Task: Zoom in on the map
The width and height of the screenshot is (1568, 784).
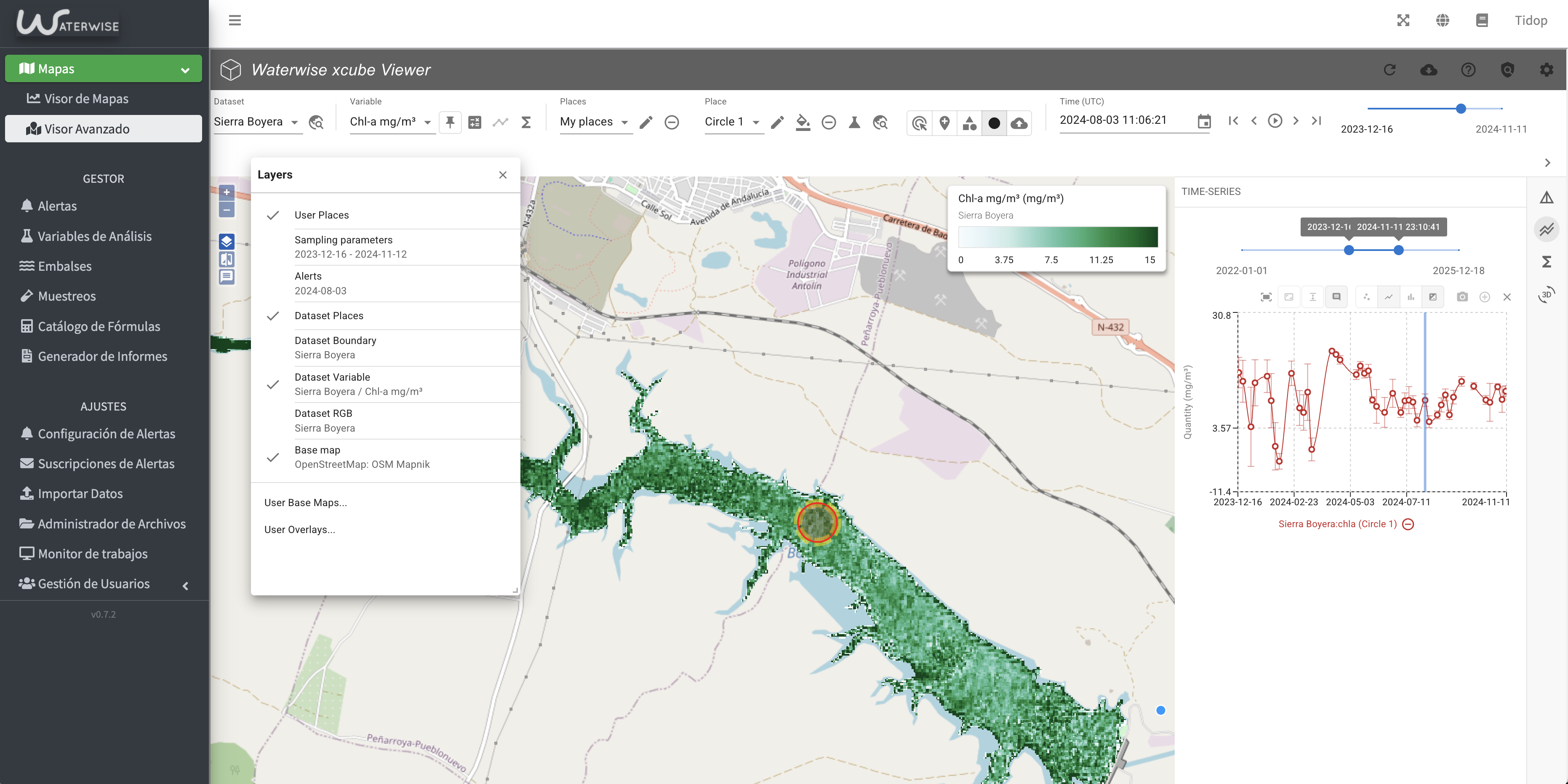Action: tap(227, 192)
